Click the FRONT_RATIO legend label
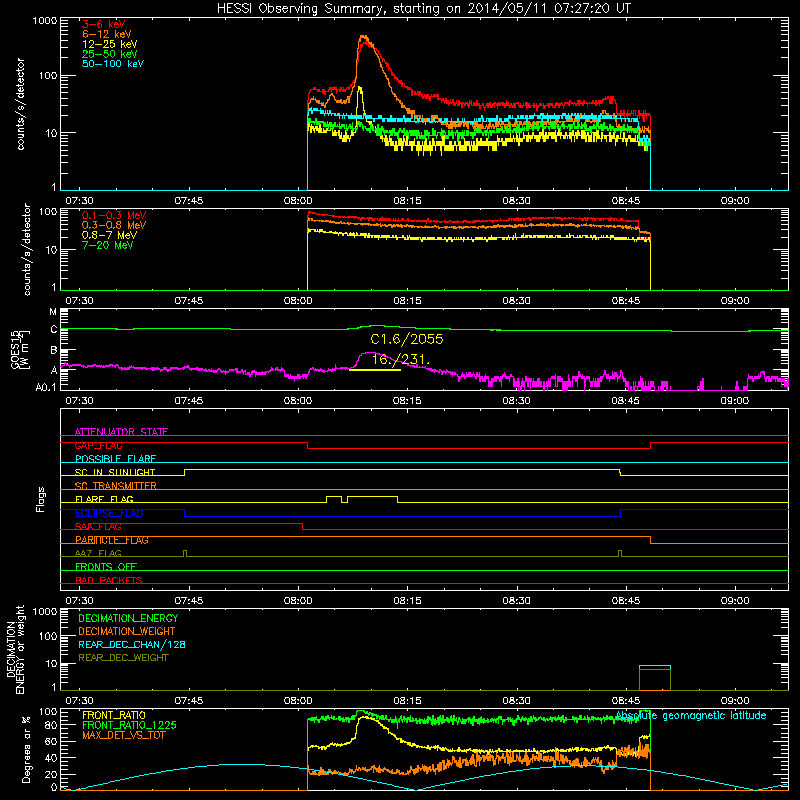800x800 pixels. pyautogui.click(x=114, y=715)
